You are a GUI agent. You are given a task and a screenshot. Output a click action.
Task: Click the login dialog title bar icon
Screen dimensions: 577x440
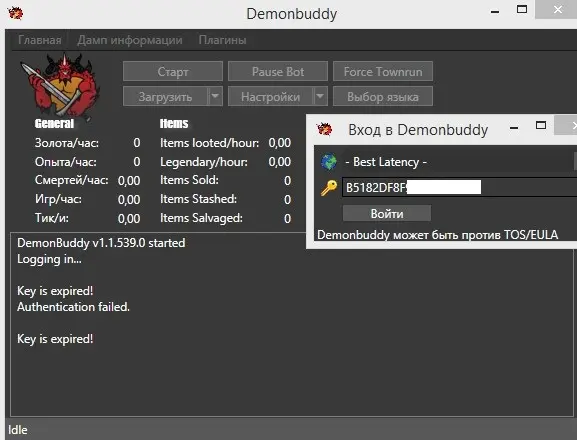tap(325, 129)
